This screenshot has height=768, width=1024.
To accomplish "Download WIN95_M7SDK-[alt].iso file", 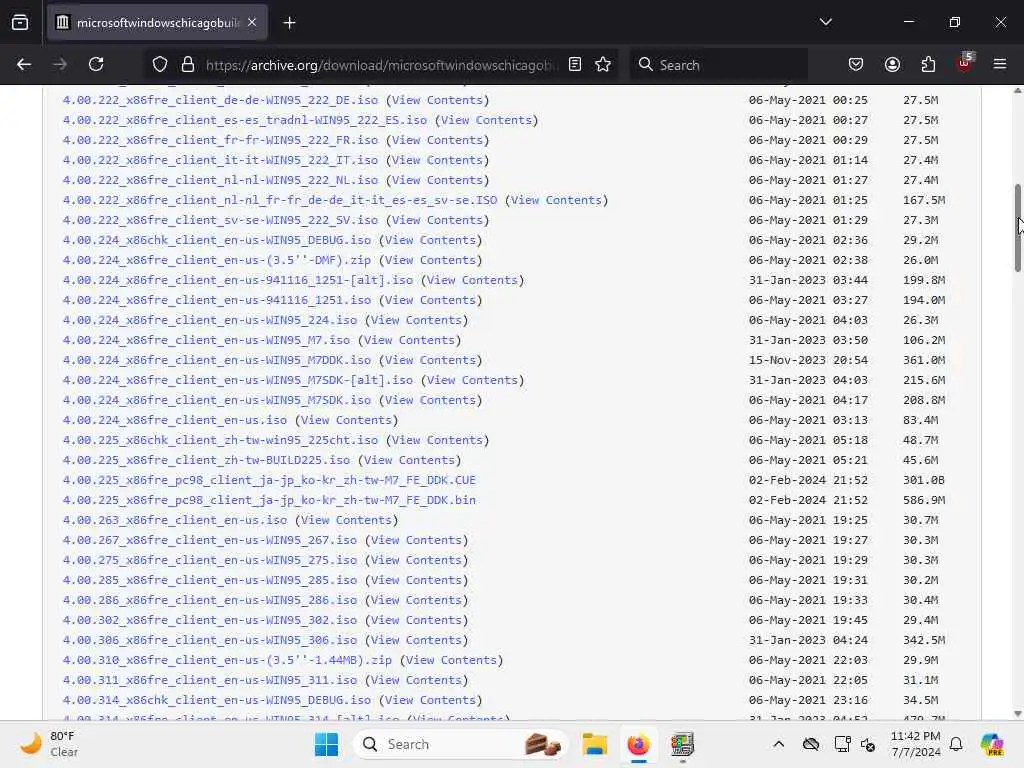I will coord(238,380).
